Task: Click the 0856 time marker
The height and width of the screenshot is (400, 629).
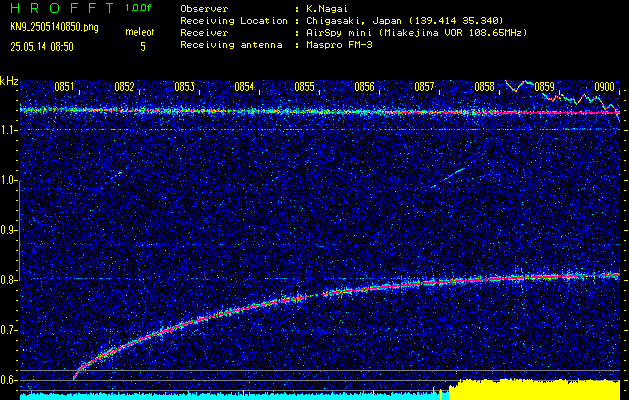Action: pyautogui.click(x=364, y=87)
